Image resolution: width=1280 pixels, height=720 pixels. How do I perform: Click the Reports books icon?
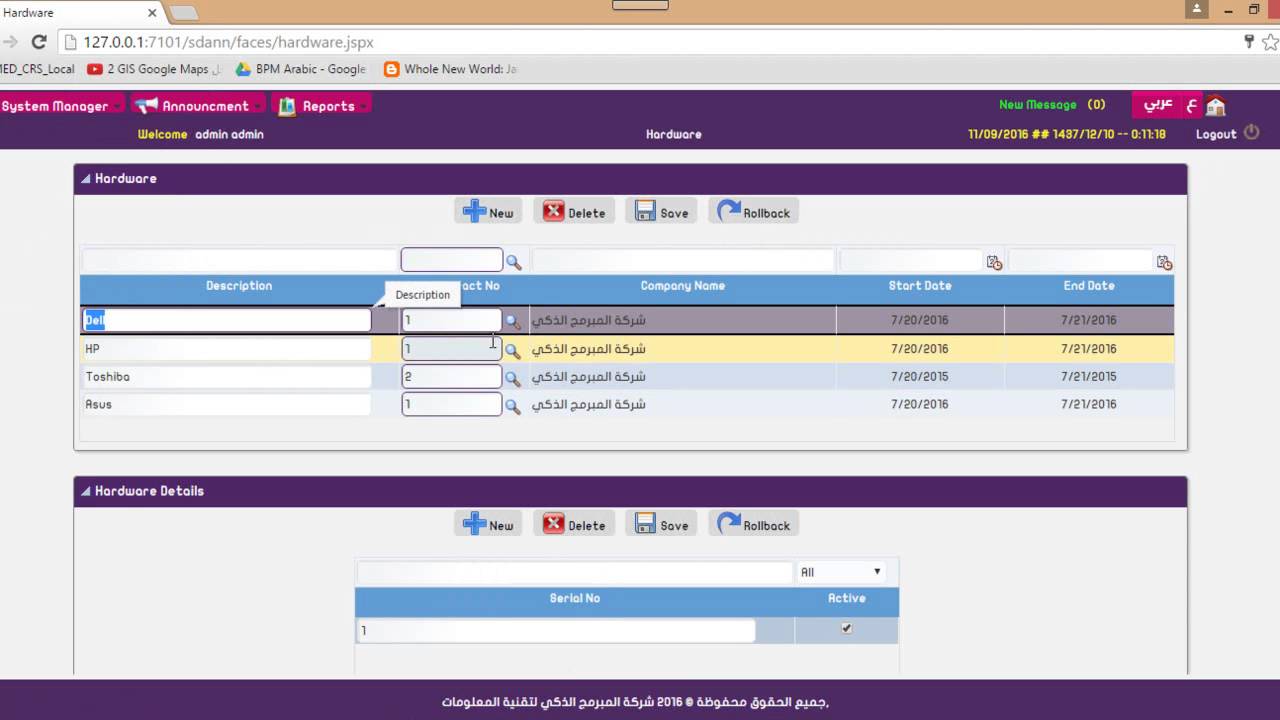pyautogui.click(x=287, y=106)
